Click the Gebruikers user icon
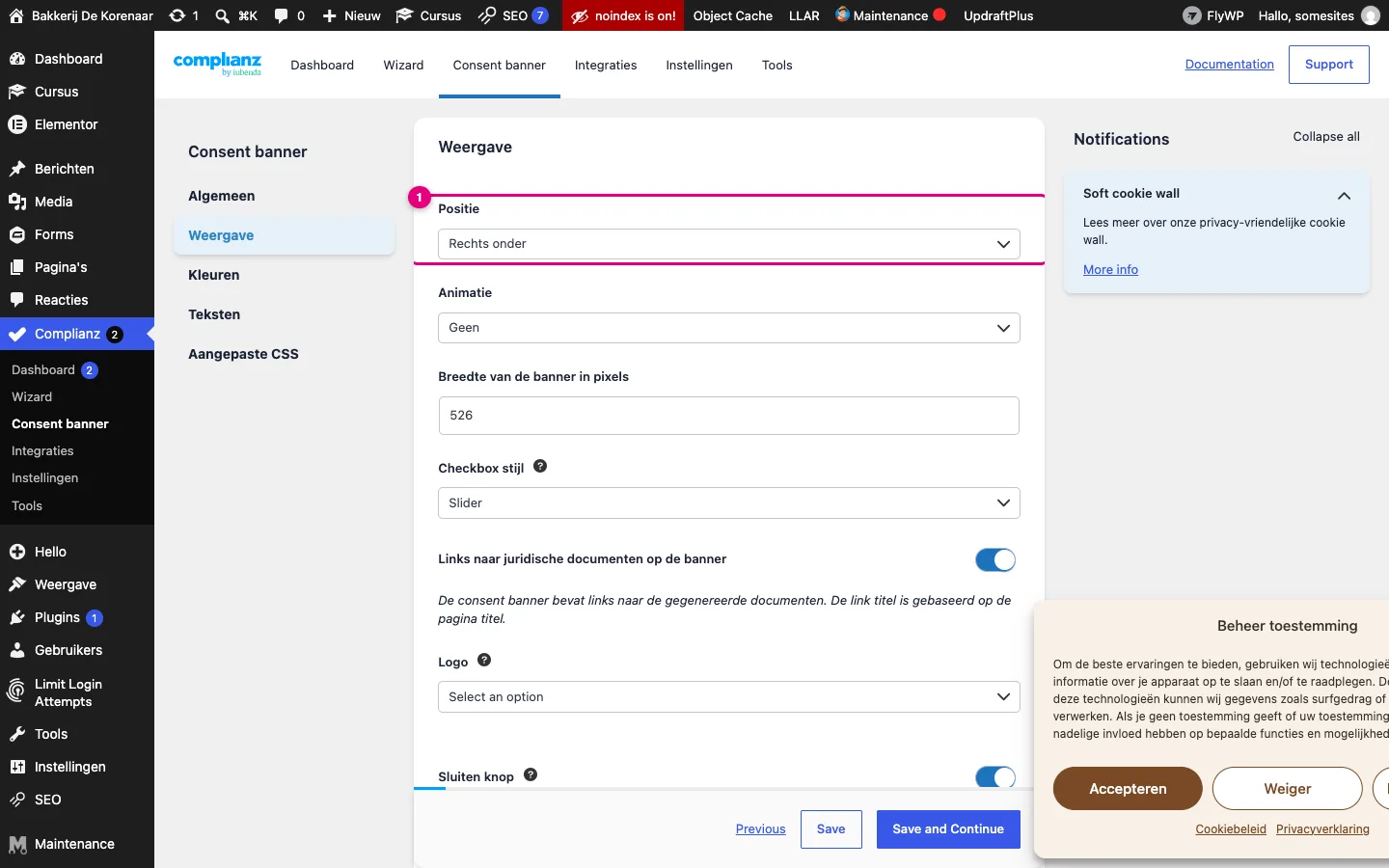Image resolution: width=1389 pixels, height=868 pixels. pyautogui.click(x=16, y=650)
